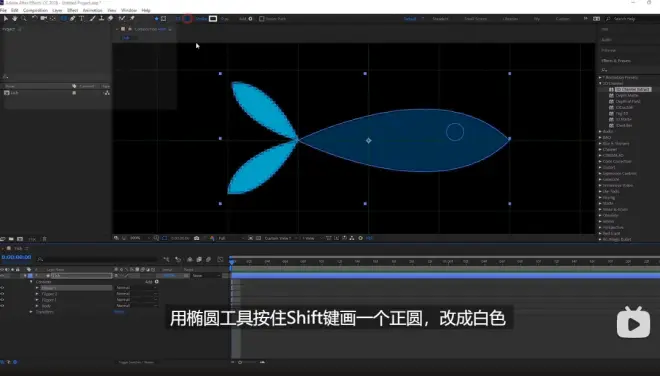Select the Brush tool
This screenshot has height=376, width=660.
[x=92, y=19]
